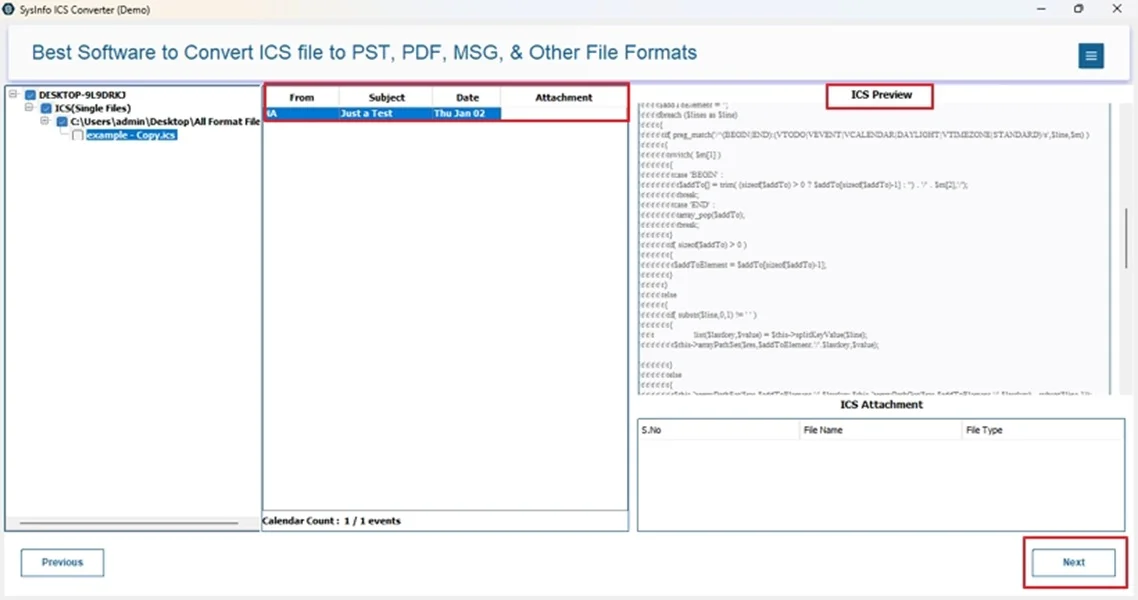This screenshot has height=600, width=1138.
Task: Click the Date column header
Action: [x=467, y=97]
